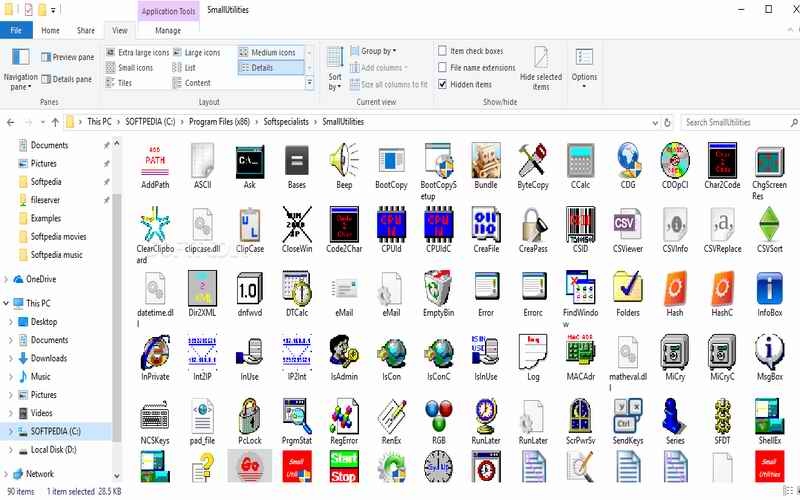This screenshot has height=500, width=800.
Task: Enable the Item check boxes option
Action: pyautogui.click(x=443, y=51)
